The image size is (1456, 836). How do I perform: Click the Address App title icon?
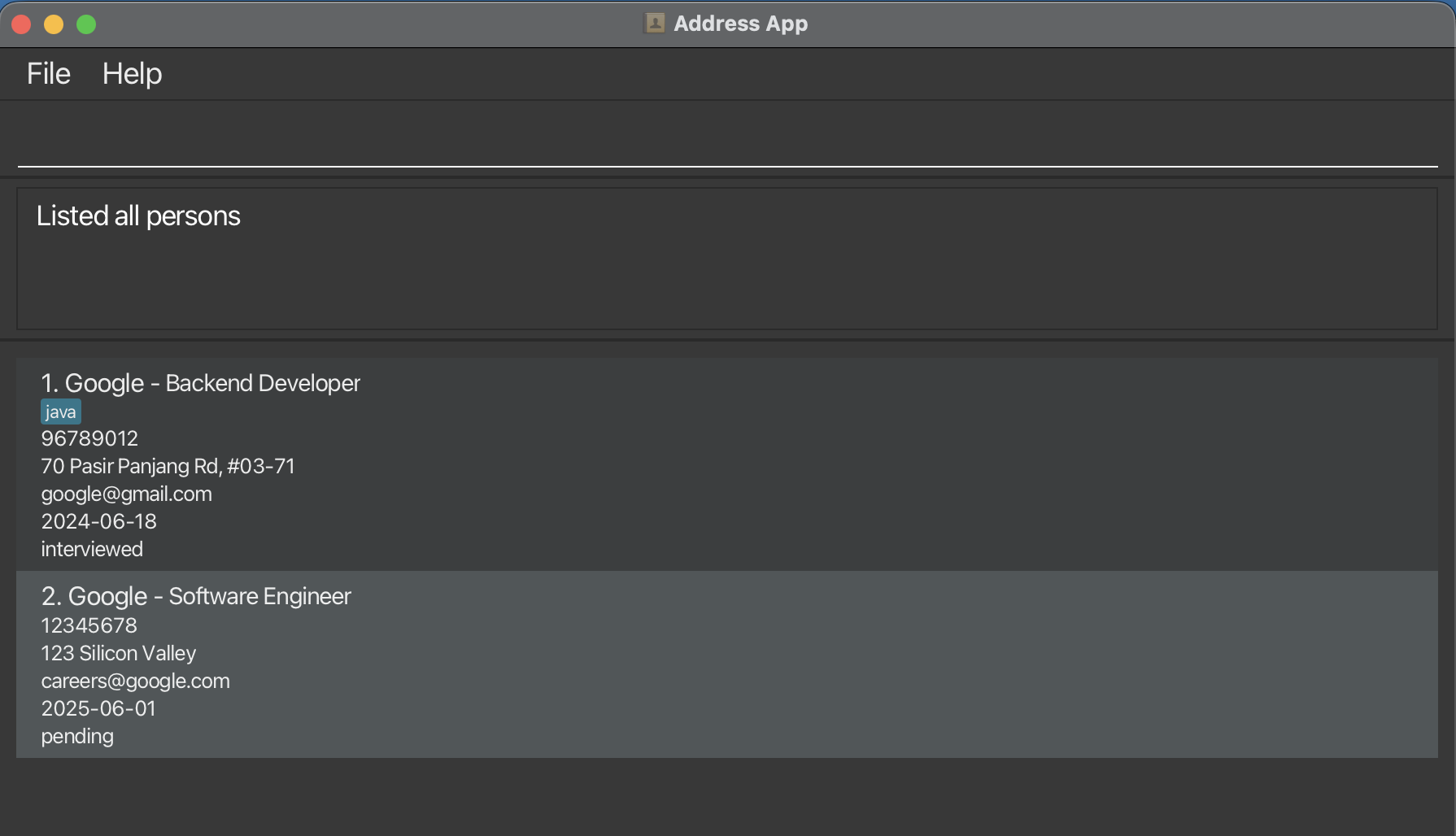(x=655, y=24)
